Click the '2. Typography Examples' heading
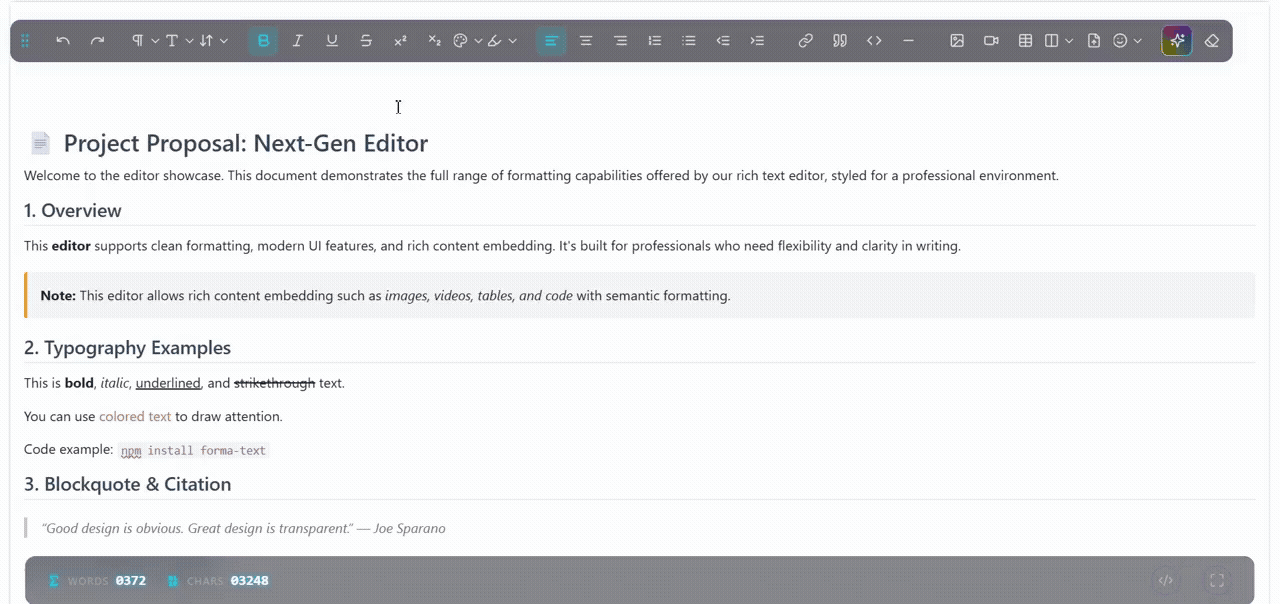Screen dimensions: 1280x604 [127, 348]
